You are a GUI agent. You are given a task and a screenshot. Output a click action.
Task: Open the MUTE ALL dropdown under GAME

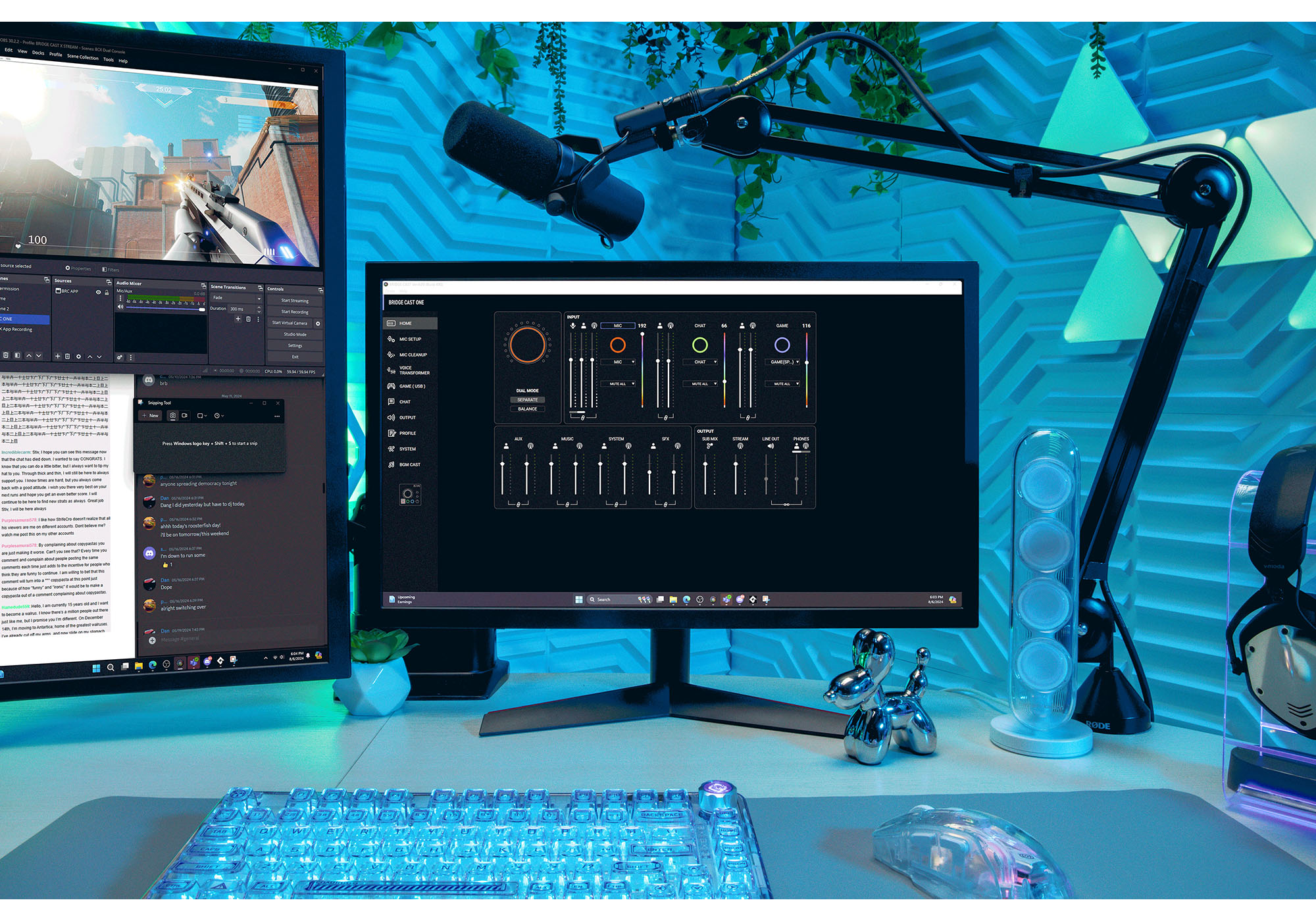click(782, 384)
